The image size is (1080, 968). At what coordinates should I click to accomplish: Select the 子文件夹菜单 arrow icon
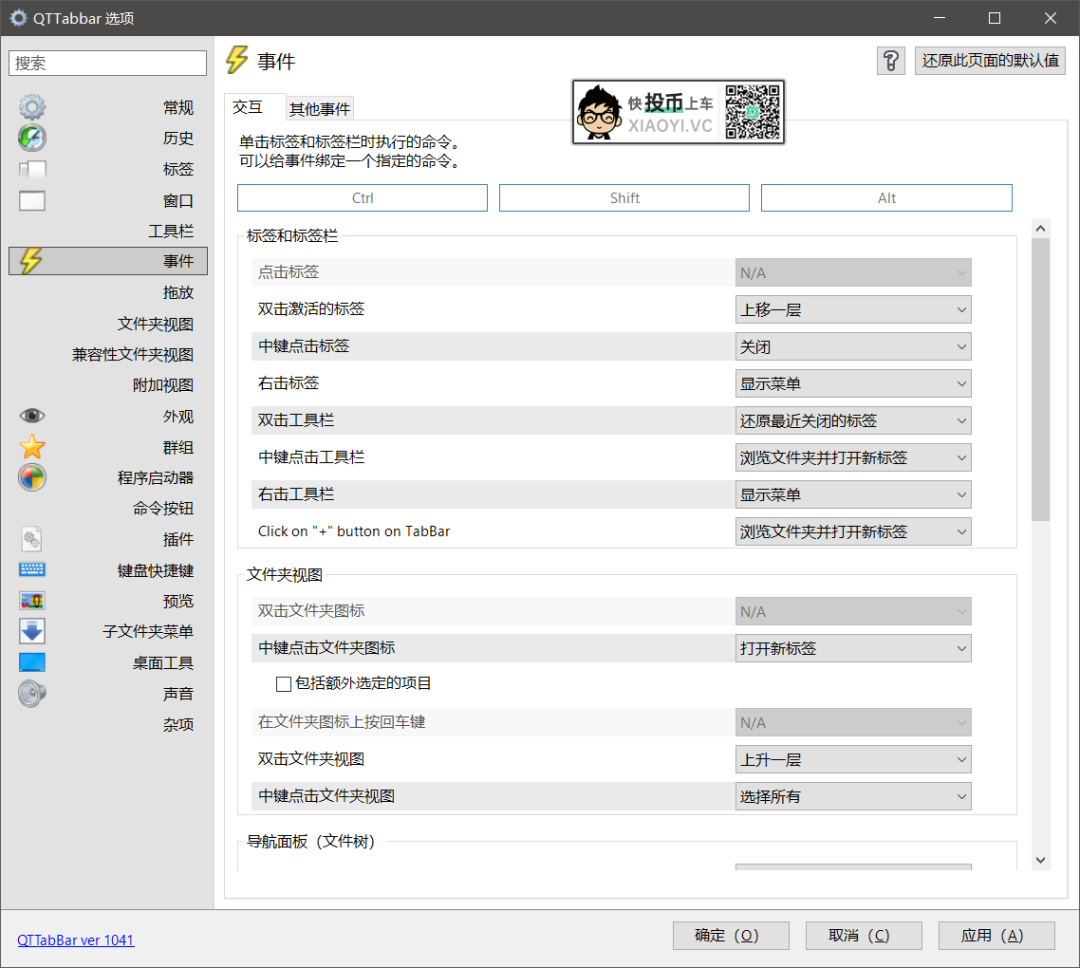33,632
